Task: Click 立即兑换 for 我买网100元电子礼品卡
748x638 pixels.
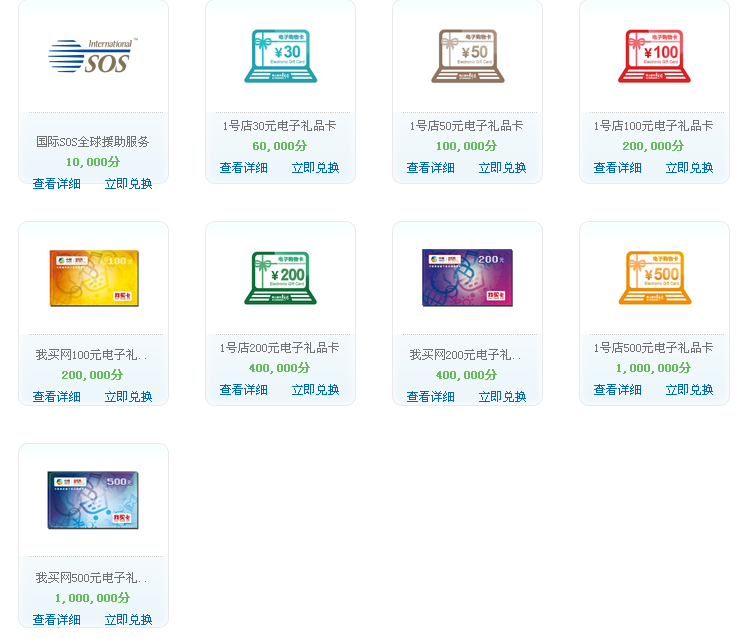Action: click(128, 397)
